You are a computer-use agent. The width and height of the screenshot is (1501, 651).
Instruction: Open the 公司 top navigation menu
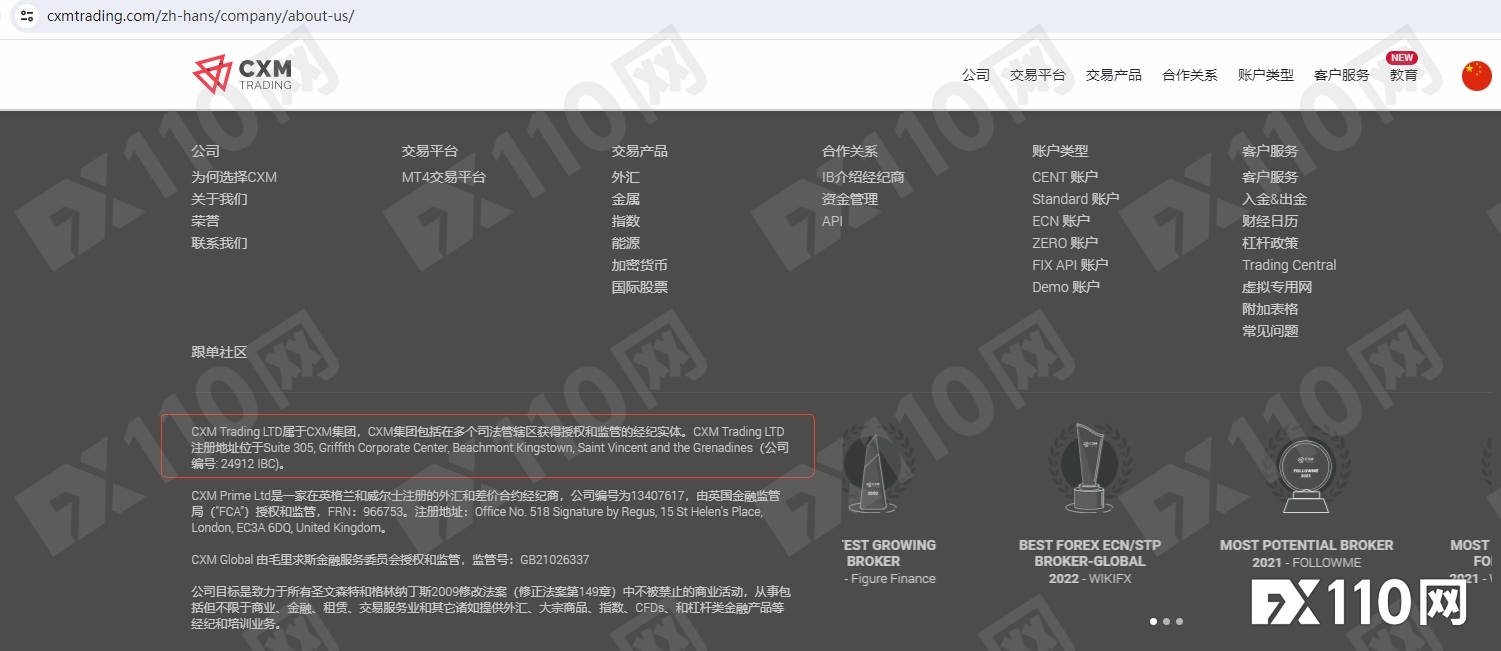976,75
